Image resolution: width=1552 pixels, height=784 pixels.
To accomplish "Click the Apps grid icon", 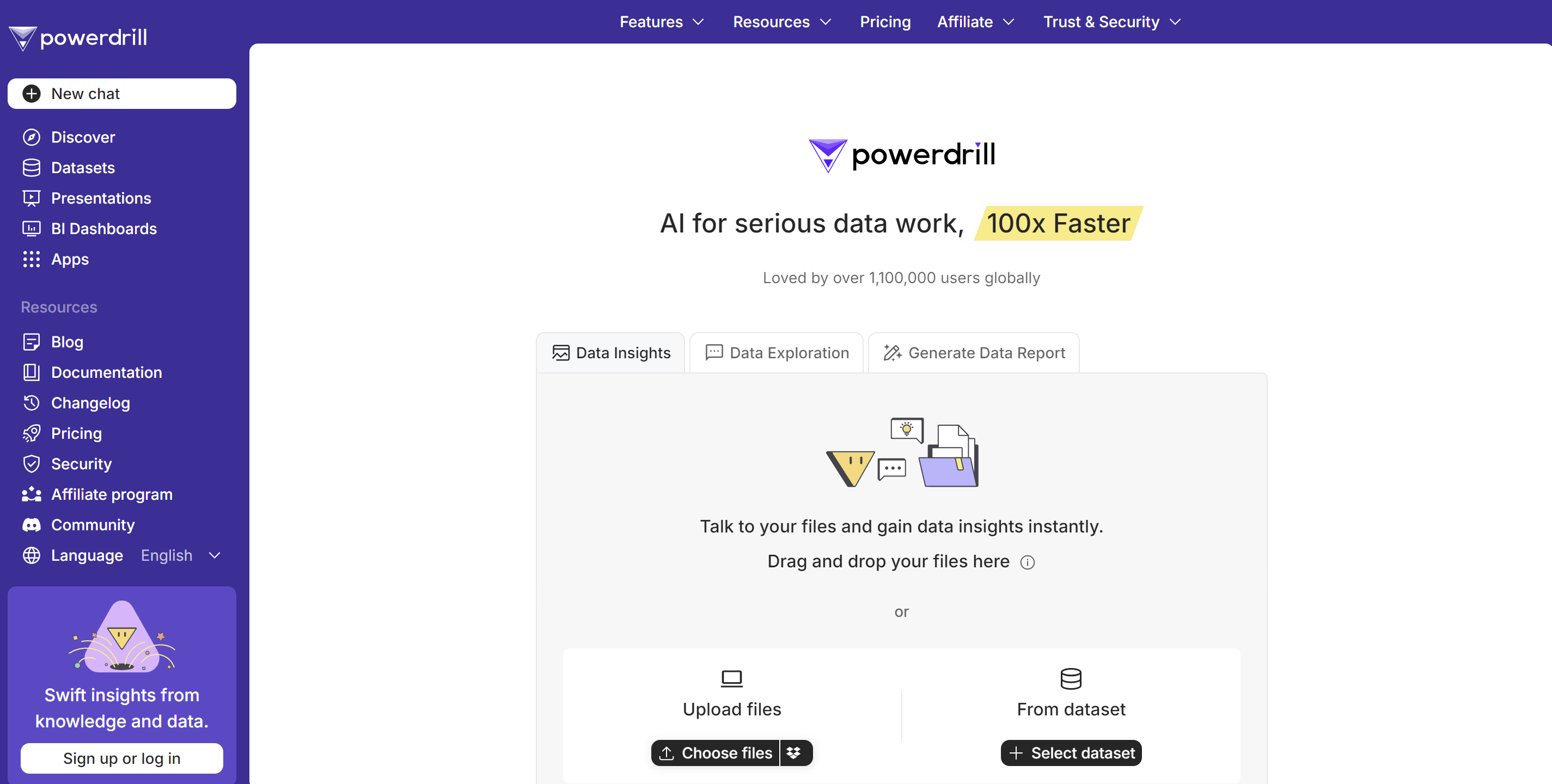I will click(32, 260).
